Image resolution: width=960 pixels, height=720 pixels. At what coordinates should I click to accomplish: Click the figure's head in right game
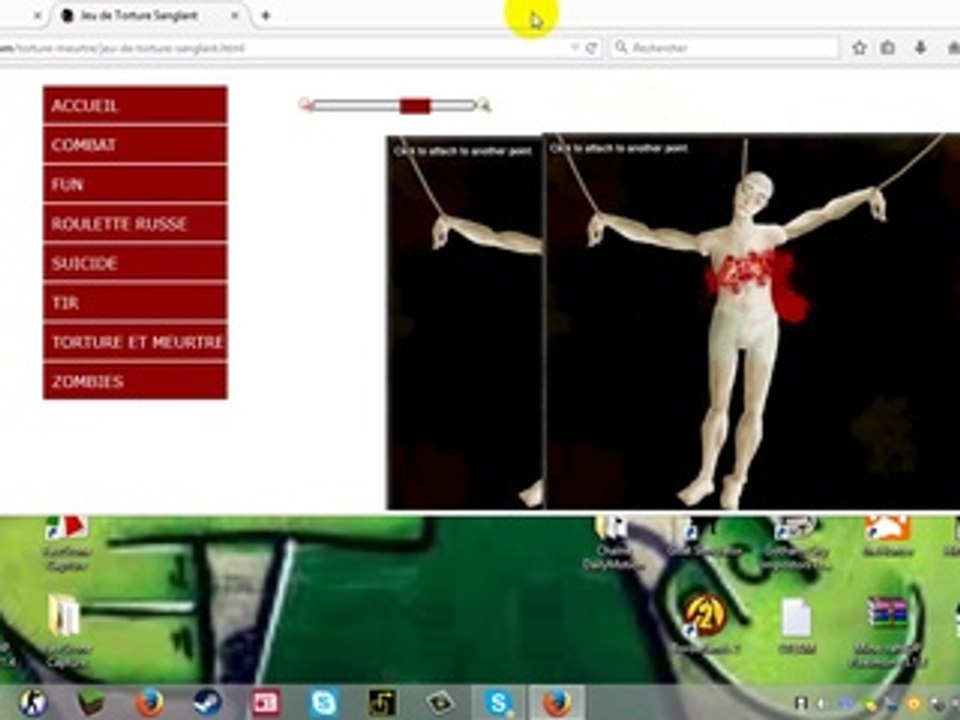754,193
